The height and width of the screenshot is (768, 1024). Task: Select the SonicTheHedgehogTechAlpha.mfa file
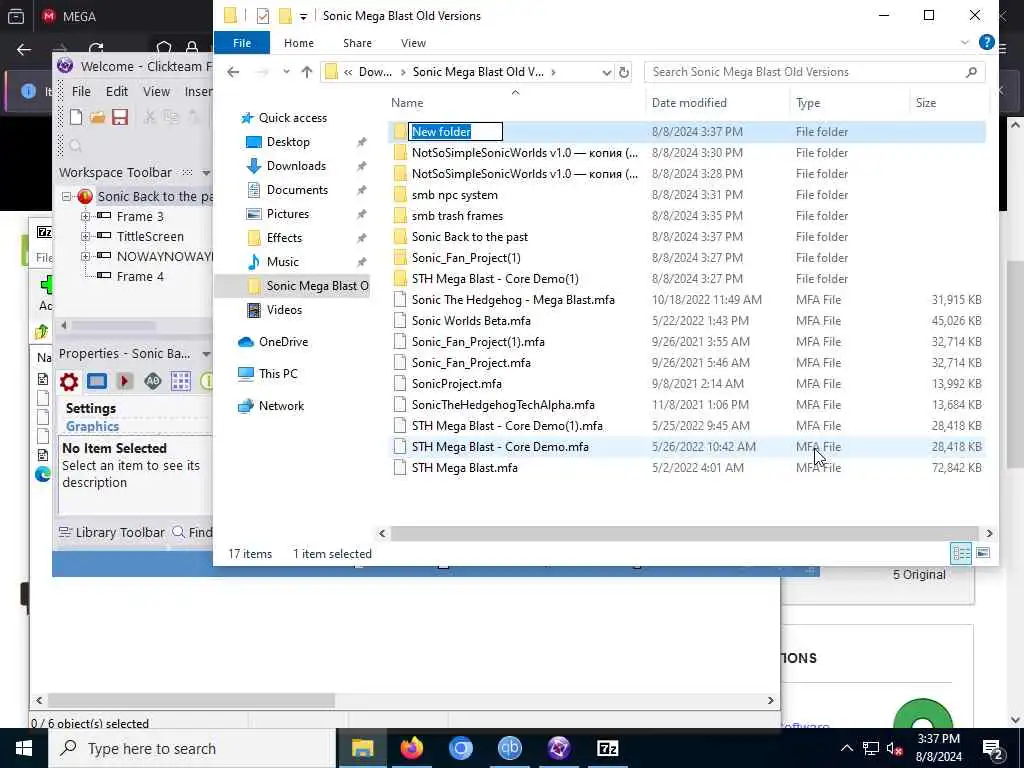[x=503, y=405]
